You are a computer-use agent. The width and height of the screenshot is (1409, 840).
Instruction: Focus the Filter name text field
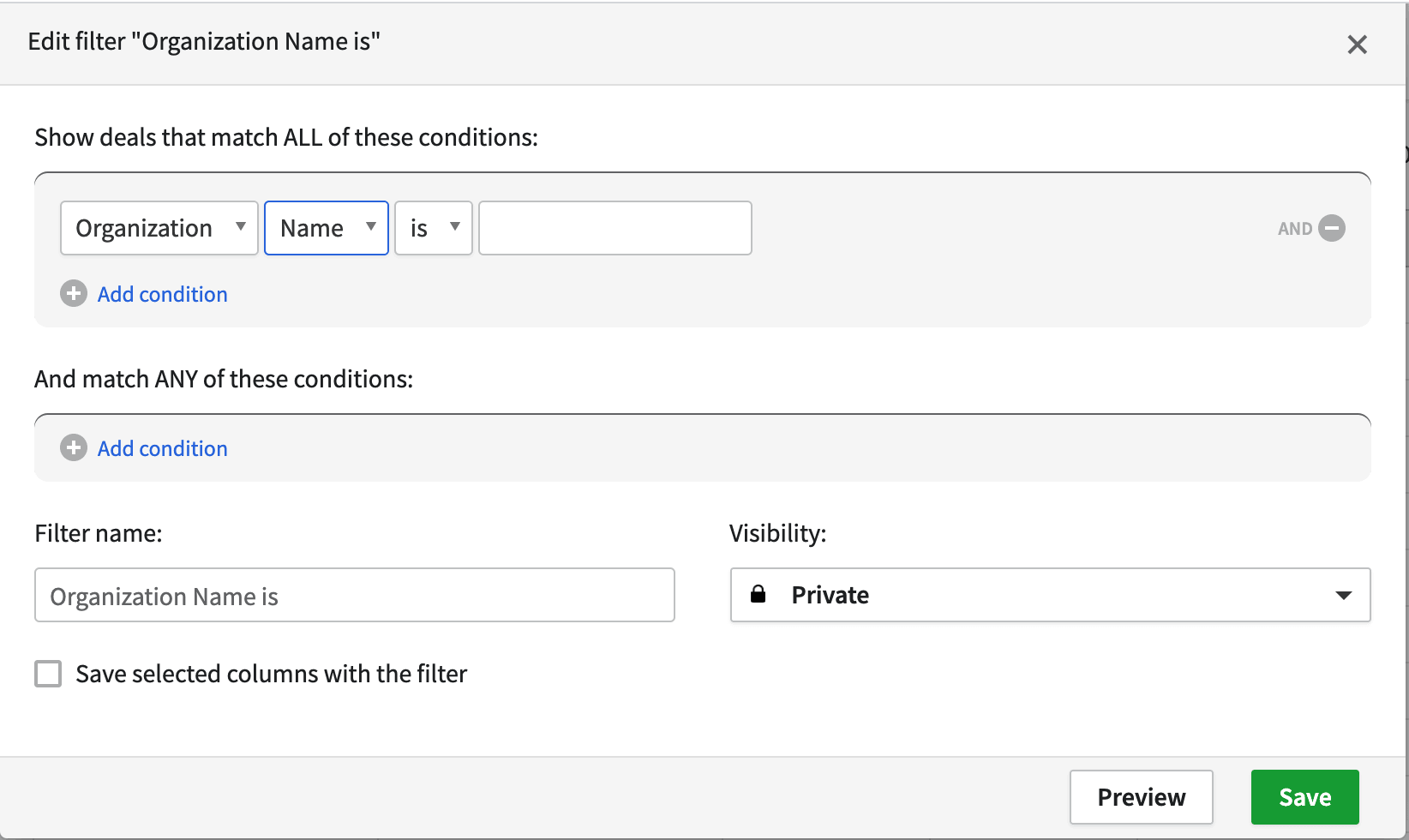coord(354,596)
